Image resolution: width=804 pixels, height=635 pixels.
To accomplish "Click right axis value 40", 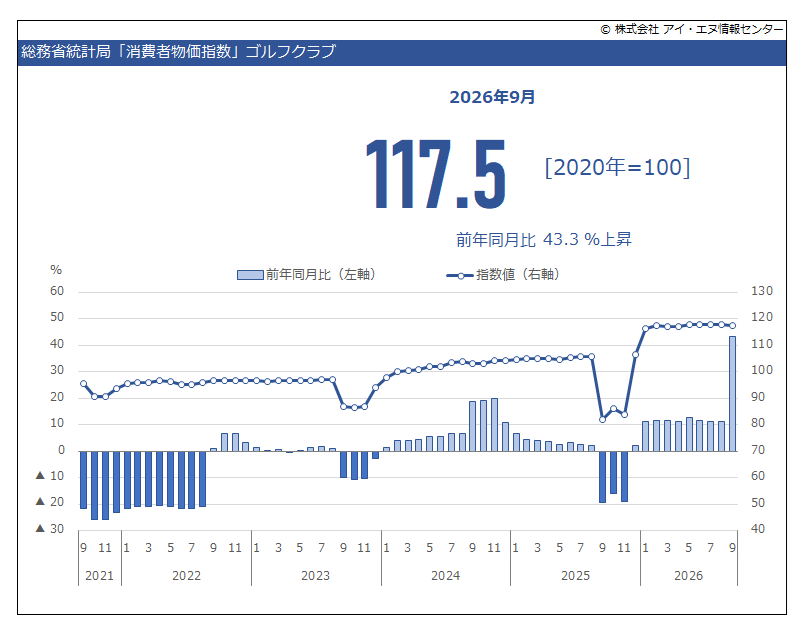I will [x=758, y=529].
